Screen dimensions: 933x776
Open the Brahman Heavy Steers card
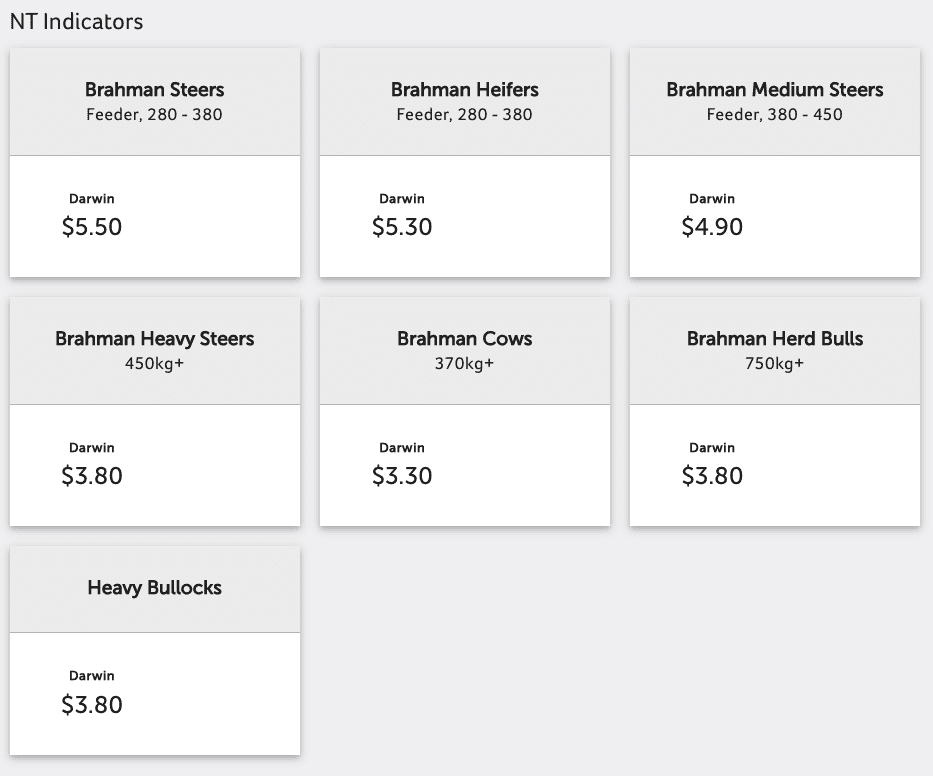[x=155, y=411]
